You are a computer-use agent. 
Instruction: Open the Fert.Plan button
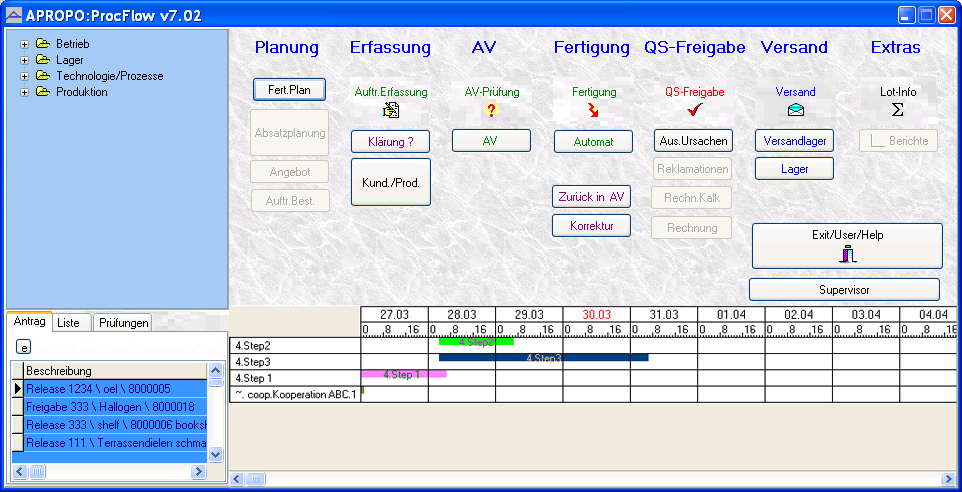coord(289,90)
